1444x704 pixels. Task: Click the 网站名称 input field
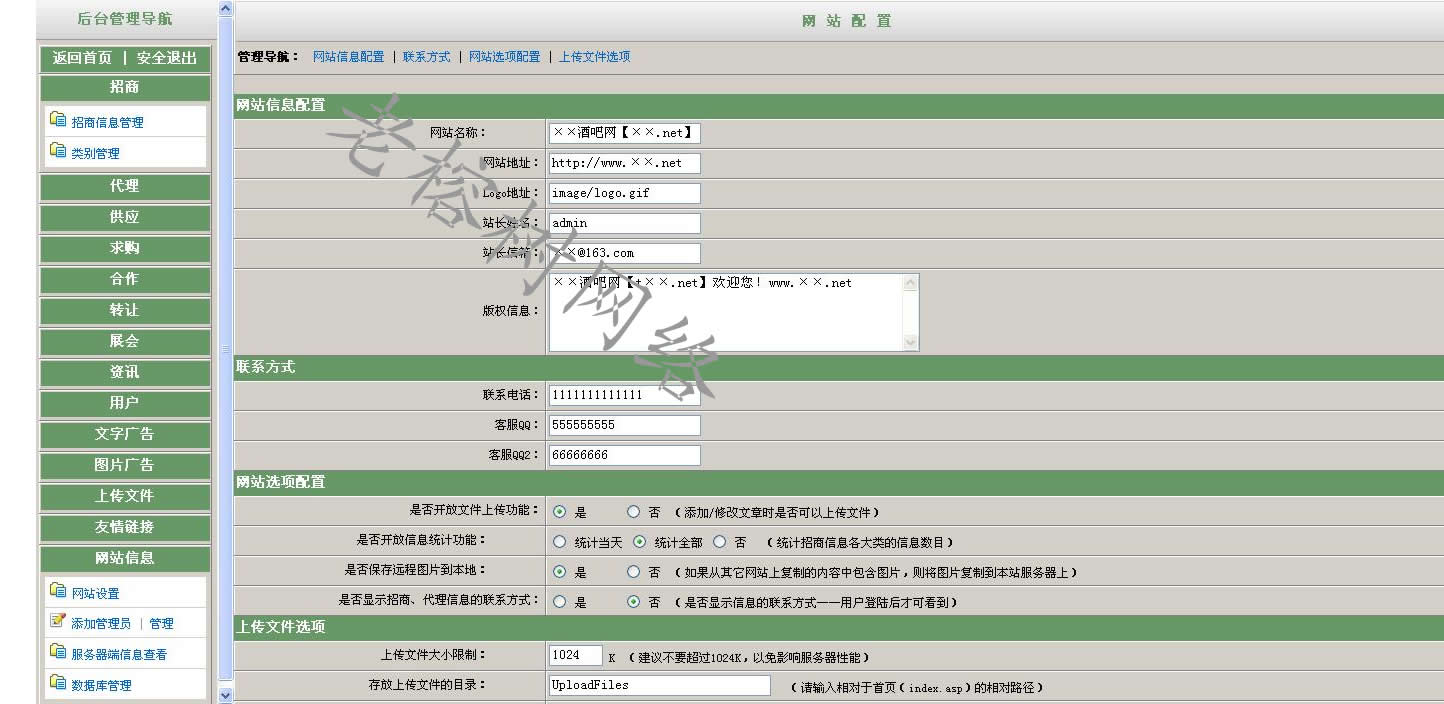(x=624, y=132)
